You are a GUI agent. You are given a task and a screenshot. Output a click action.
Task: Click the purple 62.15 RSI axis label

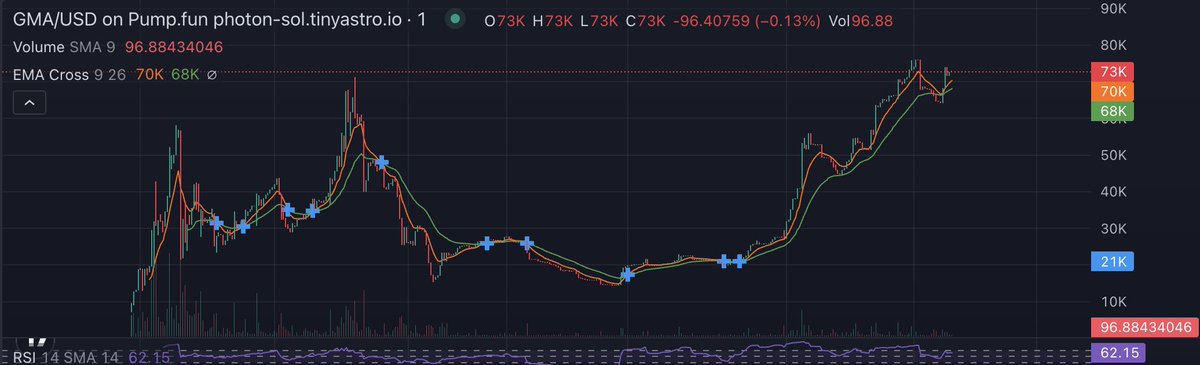(1119, 353)
